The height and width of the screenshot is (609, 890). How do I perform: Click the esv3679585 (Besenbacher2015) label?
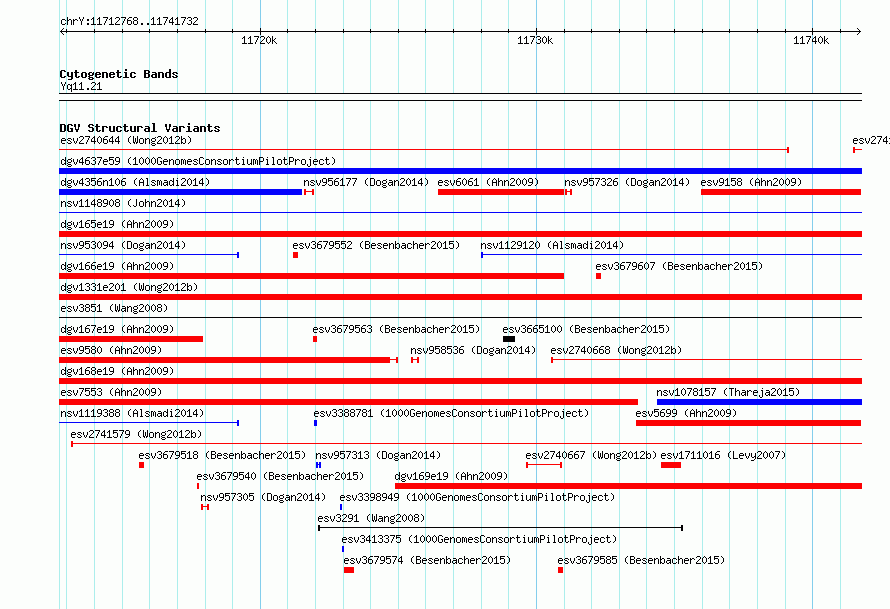point(641,560)
